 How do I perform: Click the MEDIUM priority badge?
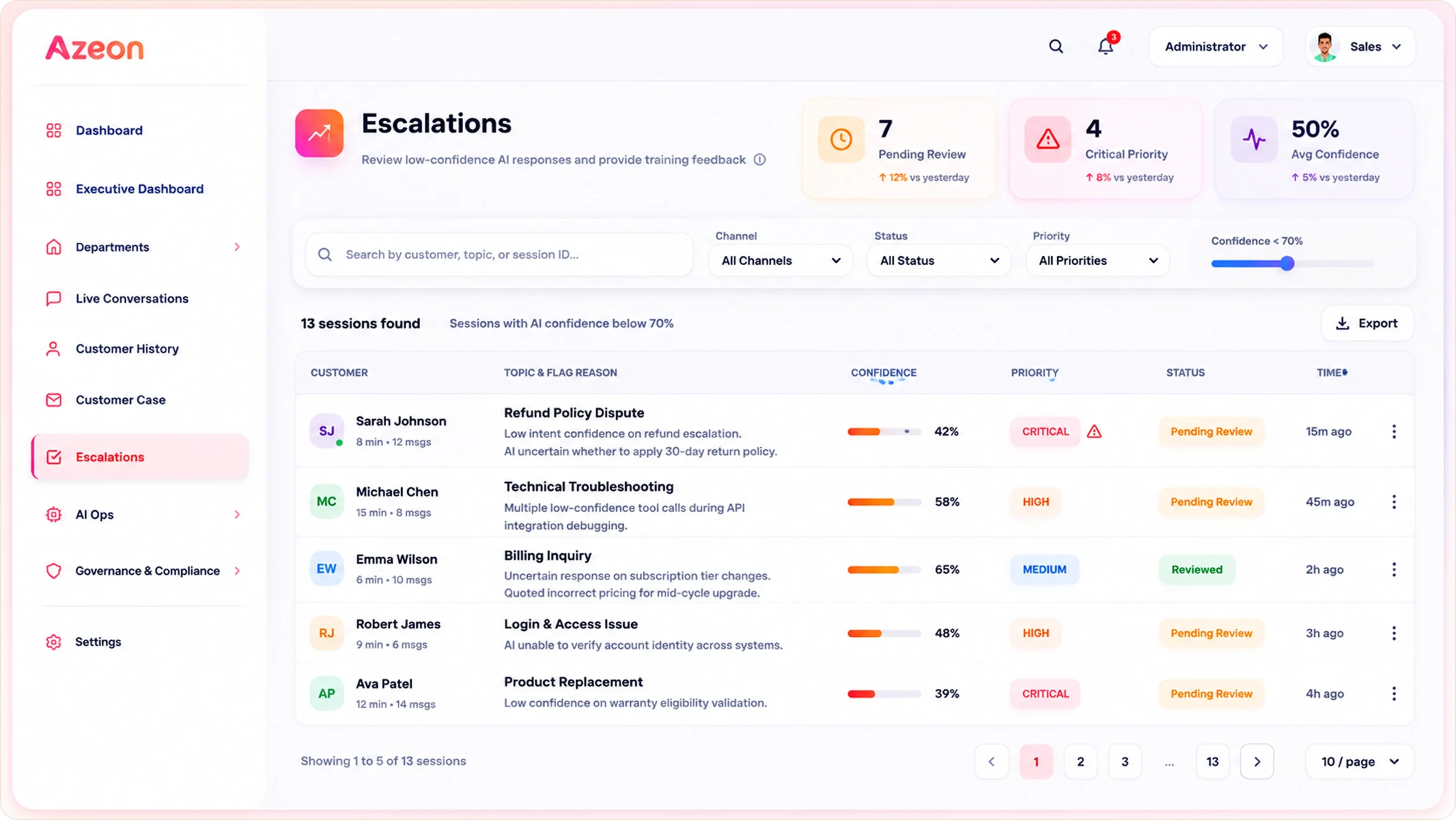click(1044, 569)
